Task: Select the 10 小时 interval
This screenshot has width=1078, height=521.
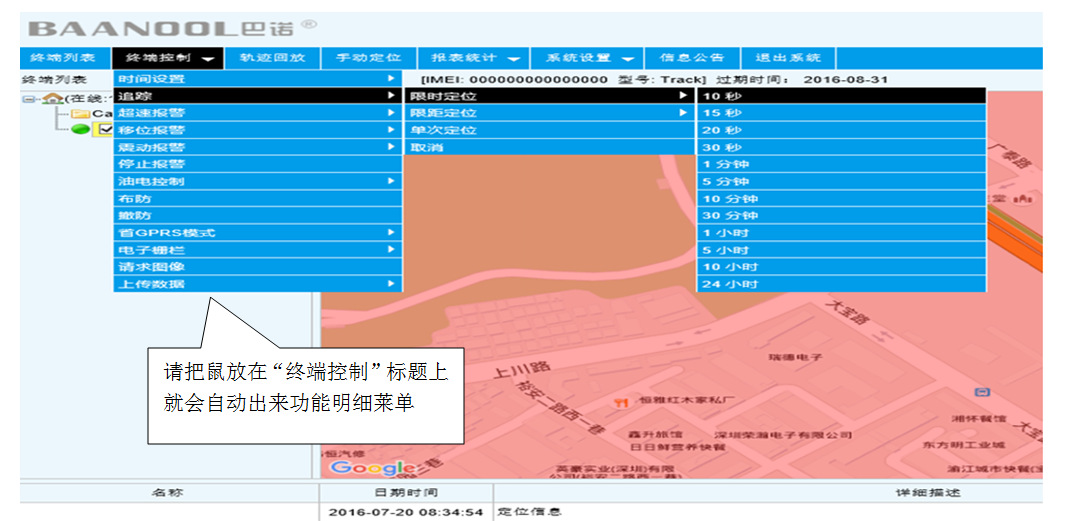Action: click(842, 267)
